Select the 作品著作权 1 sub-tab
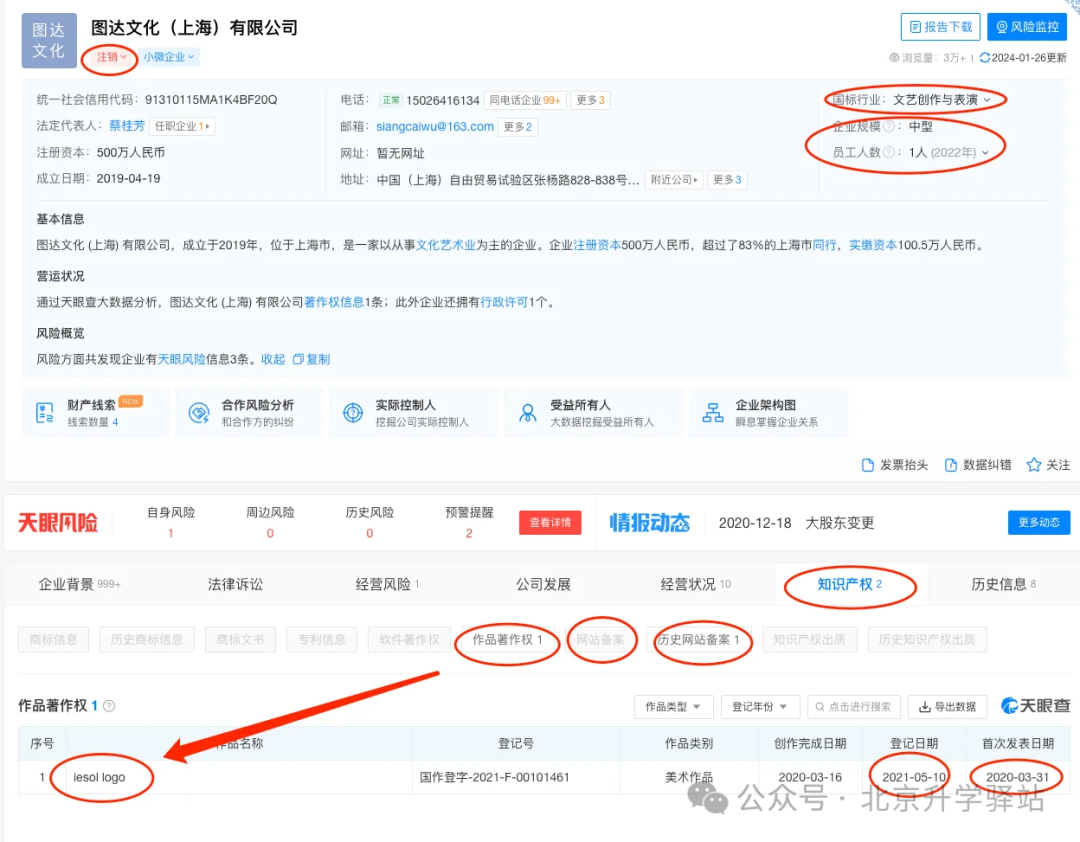Viewport: 1080px width, 842px height. (507, 639)
